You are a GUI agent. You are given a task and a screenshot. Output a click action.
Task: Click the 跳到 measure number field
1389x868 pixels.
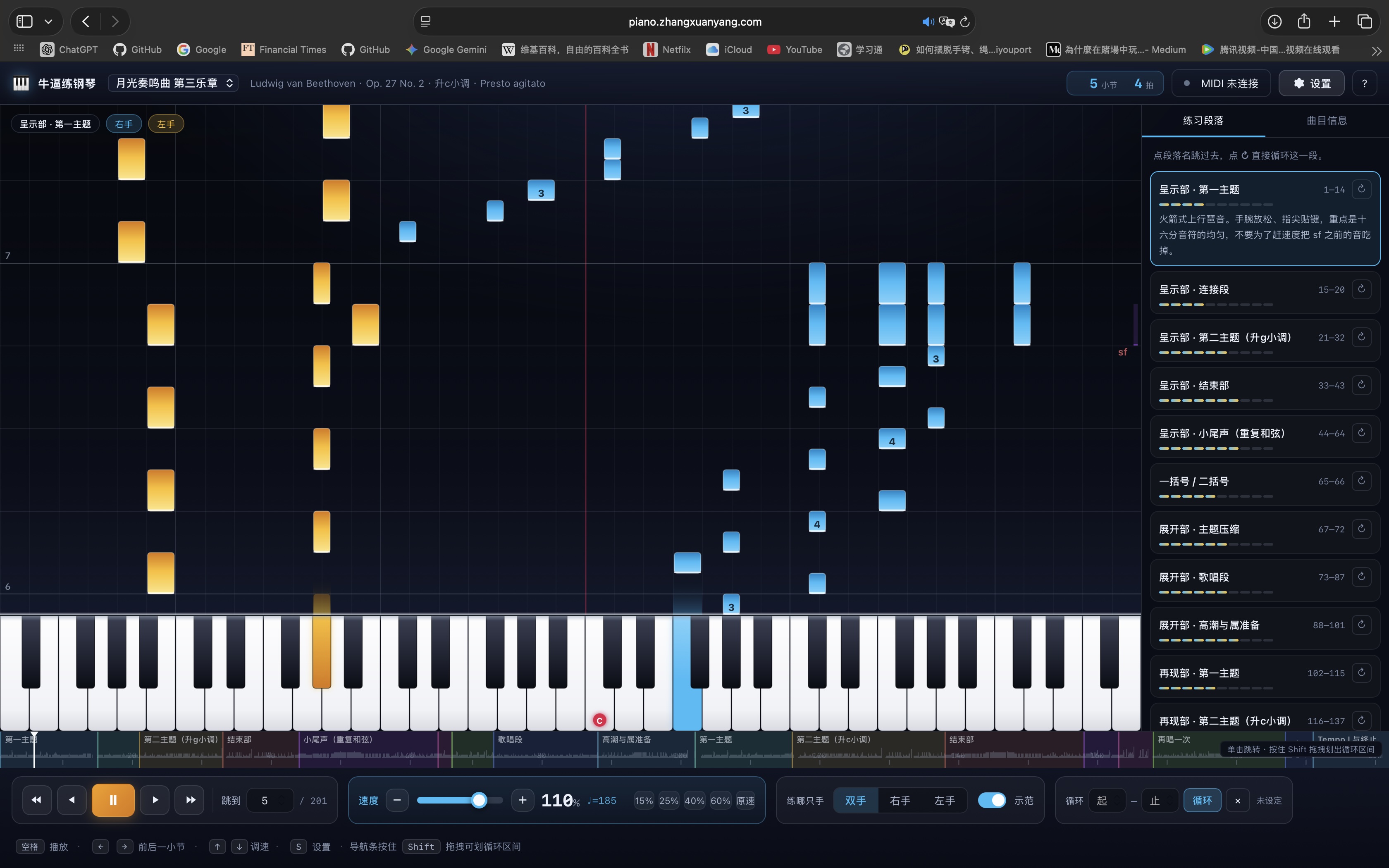pos(270,800)
